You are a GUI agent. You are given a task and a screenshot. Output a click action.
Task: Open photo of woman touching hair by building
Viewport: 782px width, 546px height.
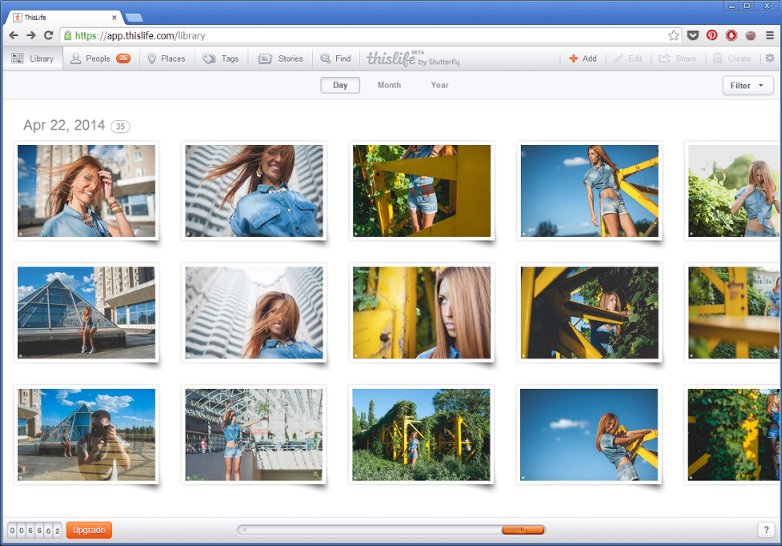point(86,190)
